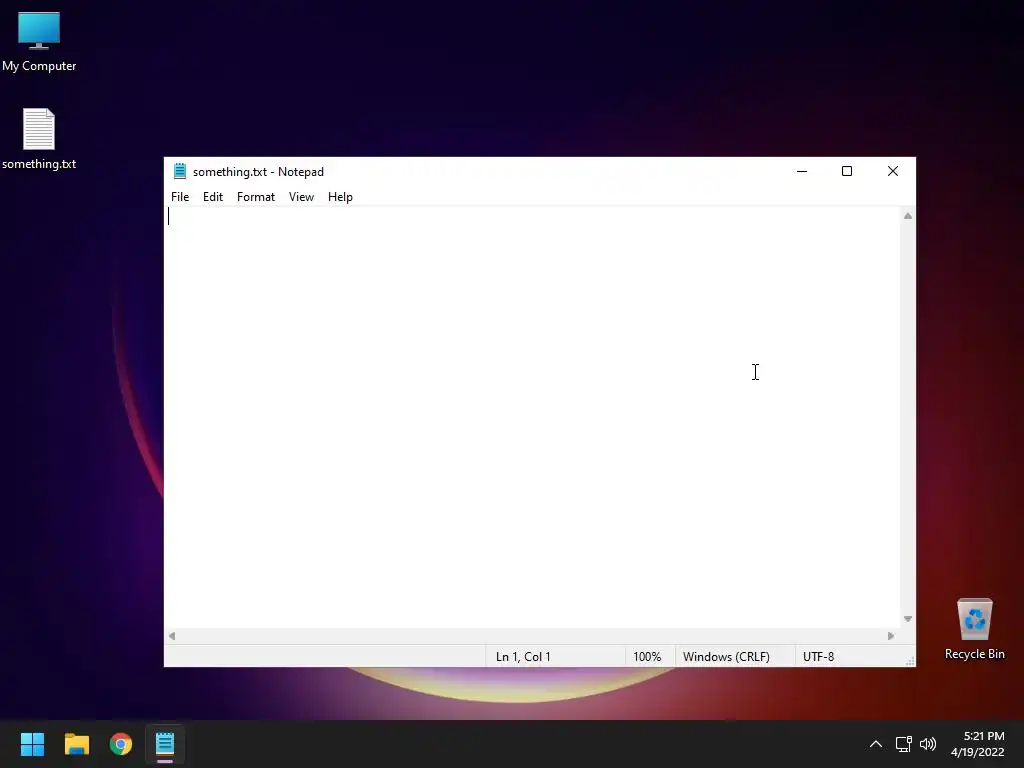The image size is (1024, 768).
Task: Show hidden icons in the system tray
Action: pos(876,744)
